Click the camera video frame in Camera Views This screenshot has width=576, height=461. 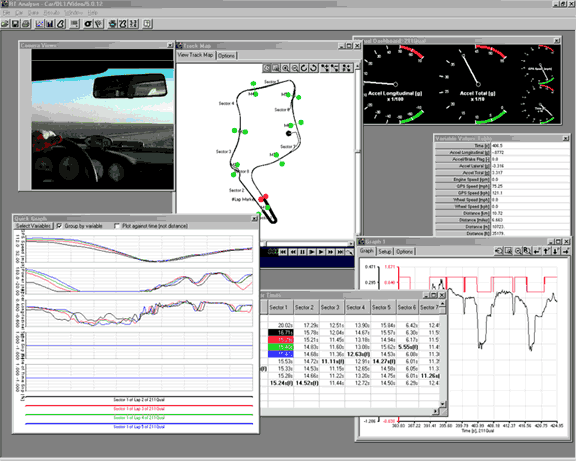coord(102,119)
